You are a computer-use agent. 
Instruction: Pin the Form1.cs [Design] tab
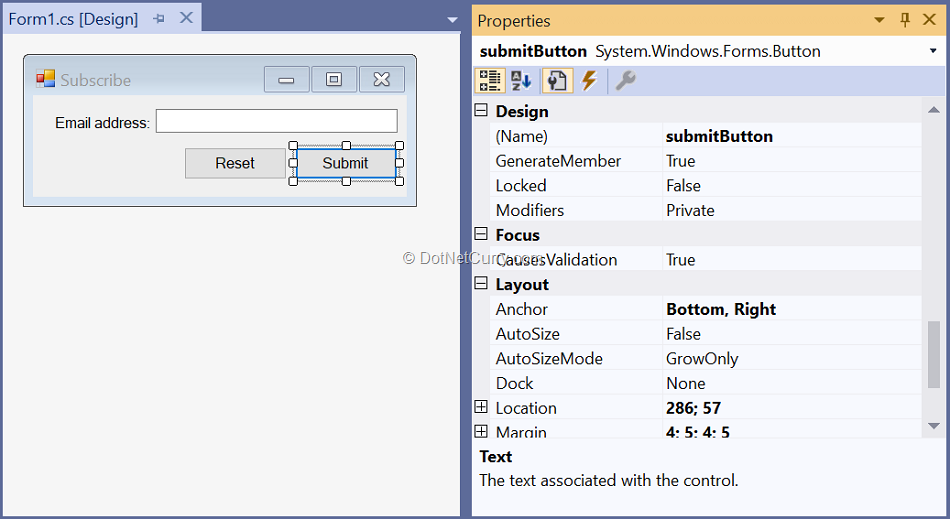(x=159, y=19)
